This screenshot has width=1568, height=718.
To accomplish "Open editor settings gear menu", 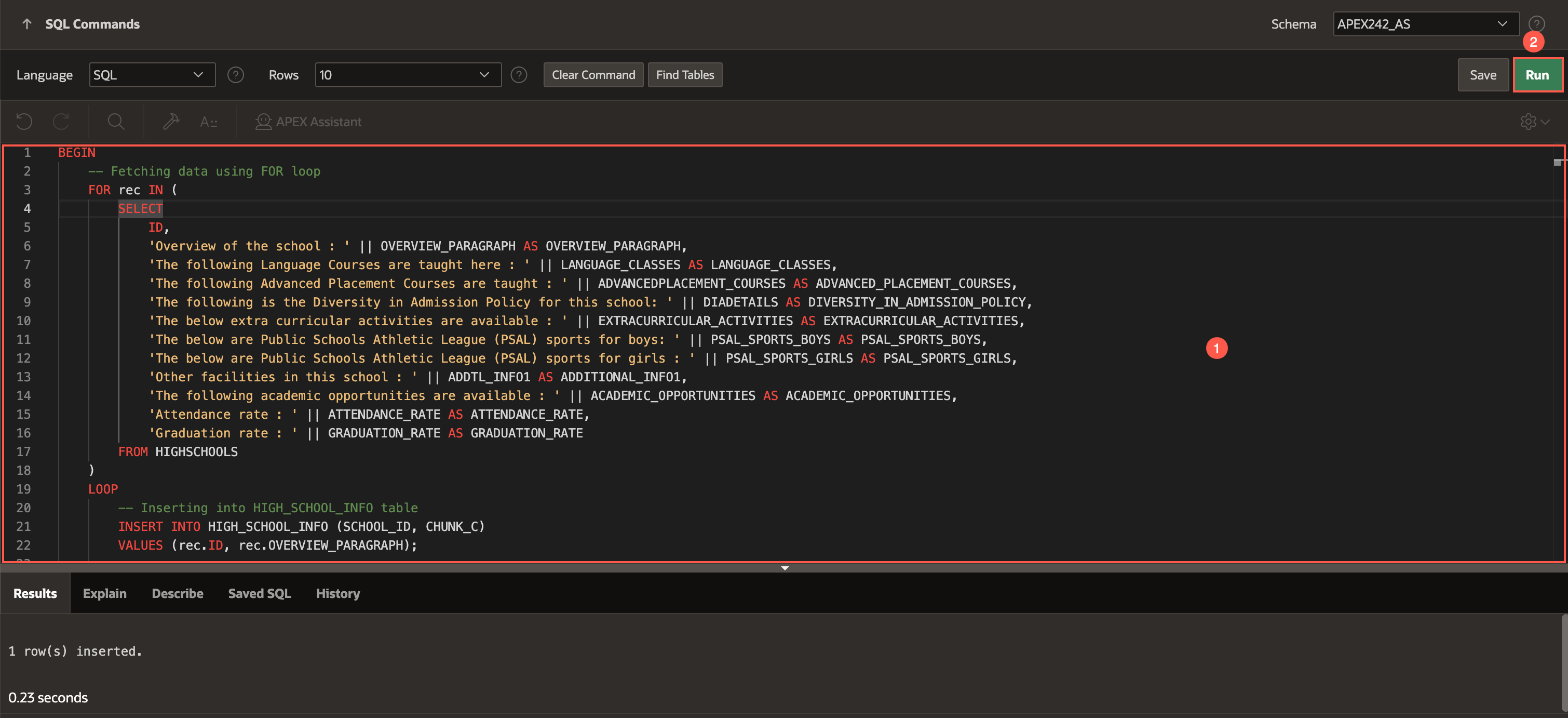I will click(x=1535, y=122).
